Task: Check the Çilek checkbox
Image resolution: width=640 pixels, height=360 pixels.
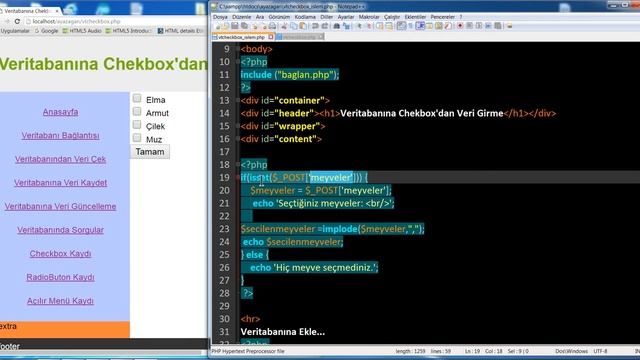Action: click(137, 124)
